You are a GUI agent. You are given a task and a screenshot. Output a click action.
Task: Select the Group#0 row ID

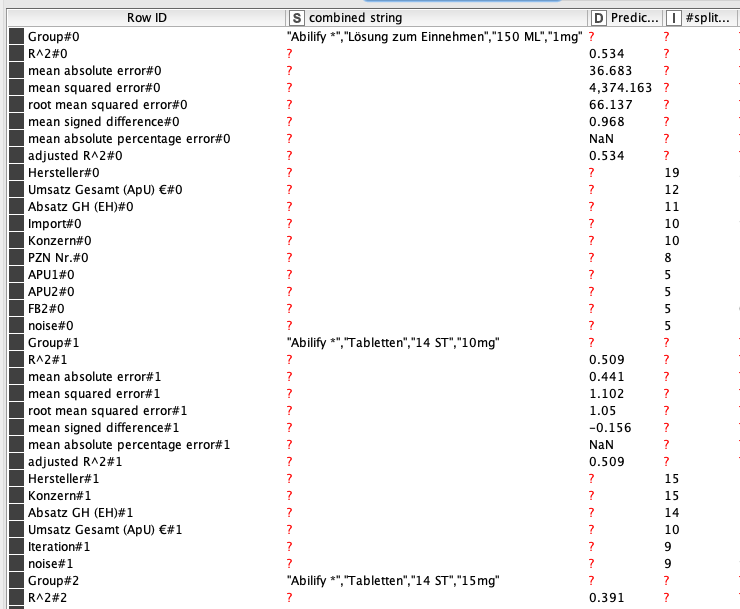tap(53, 37)
